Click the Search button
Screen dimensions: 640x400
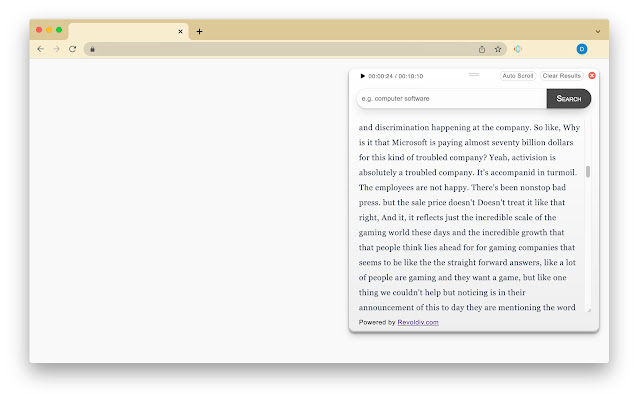click(569, 98)
